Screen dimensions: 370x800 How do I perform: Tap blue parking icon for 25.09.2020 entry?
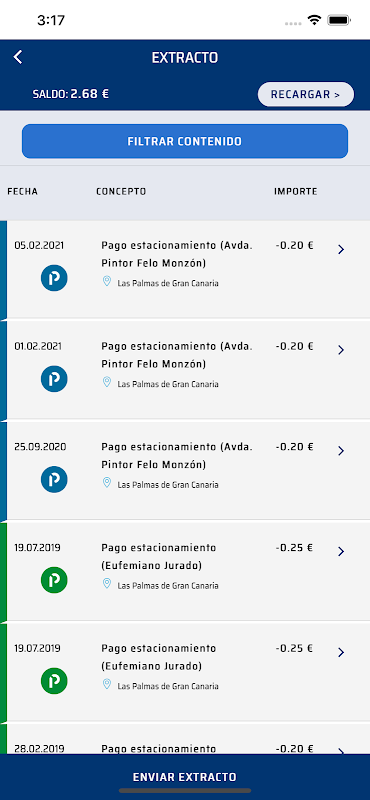54,480
